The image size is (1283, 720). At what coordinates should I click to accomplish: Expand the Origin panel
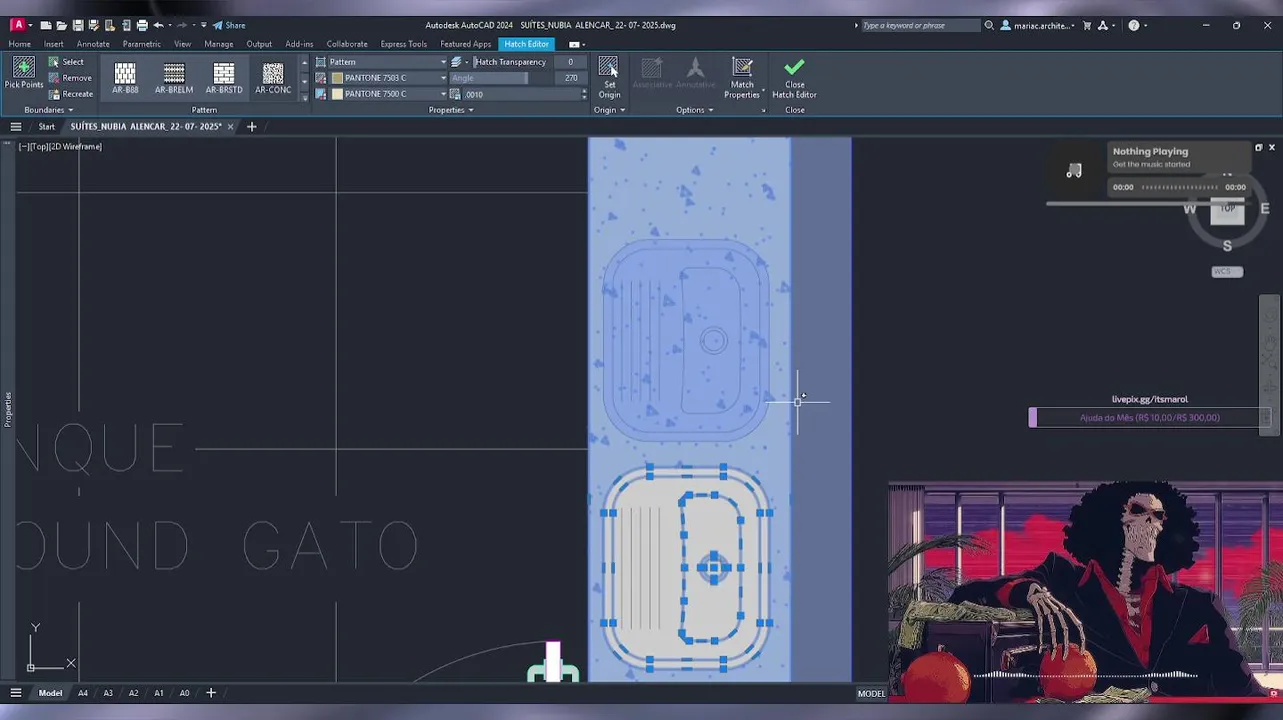609,110
